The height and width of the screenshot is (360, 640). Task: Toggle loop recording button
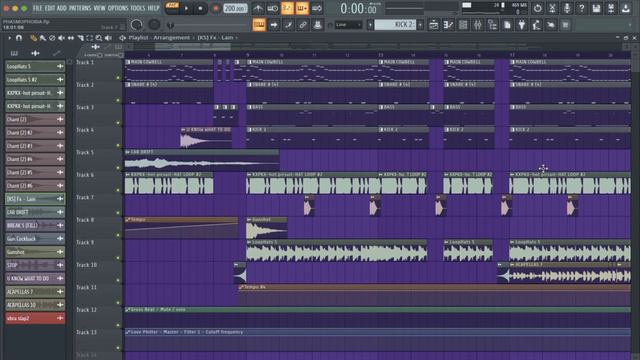(x=317, y=8)
